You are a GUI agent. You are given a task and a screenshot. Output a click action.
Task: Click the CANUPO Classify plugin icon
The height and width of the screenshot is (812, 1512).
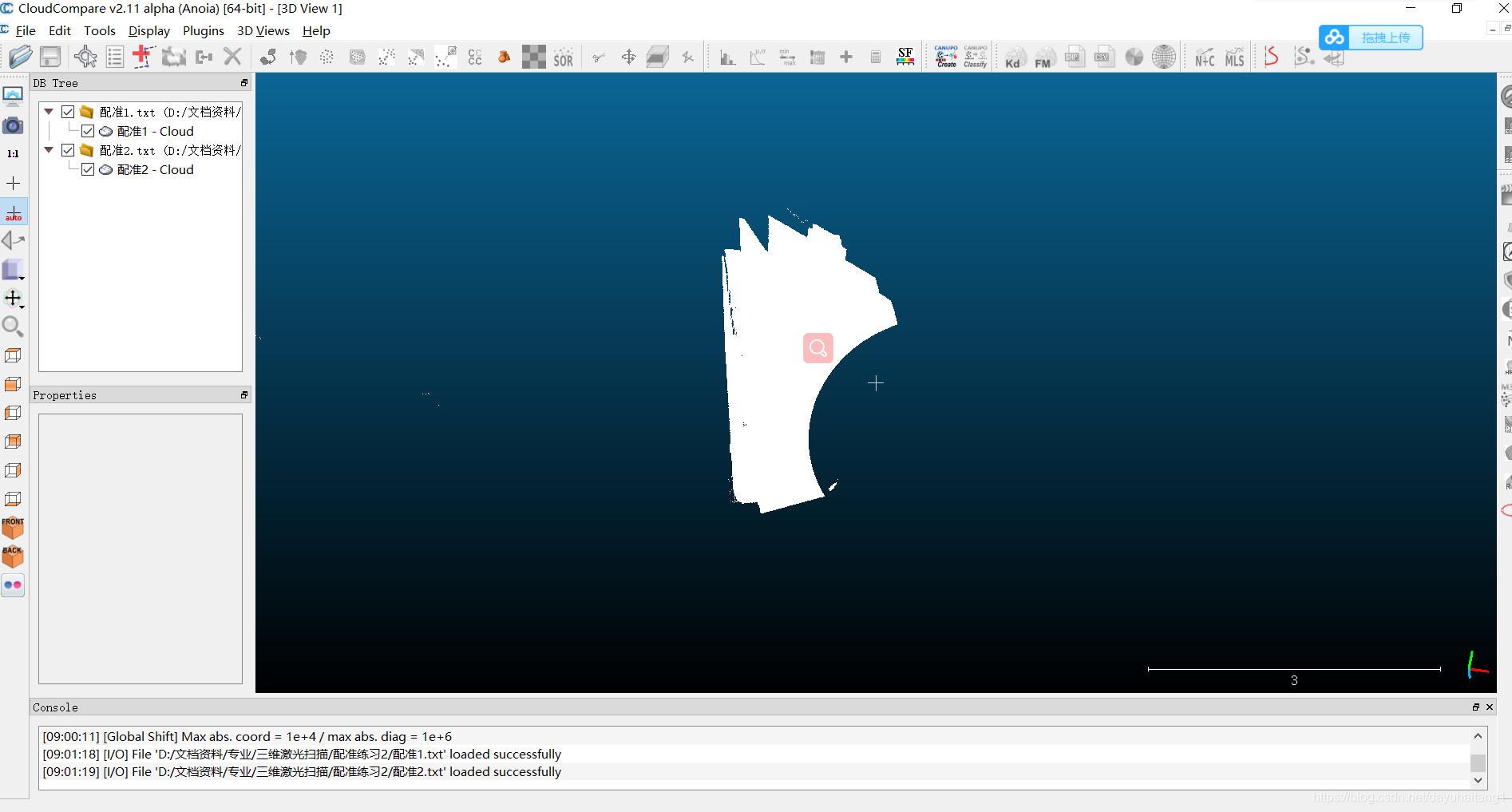(976, 57)
